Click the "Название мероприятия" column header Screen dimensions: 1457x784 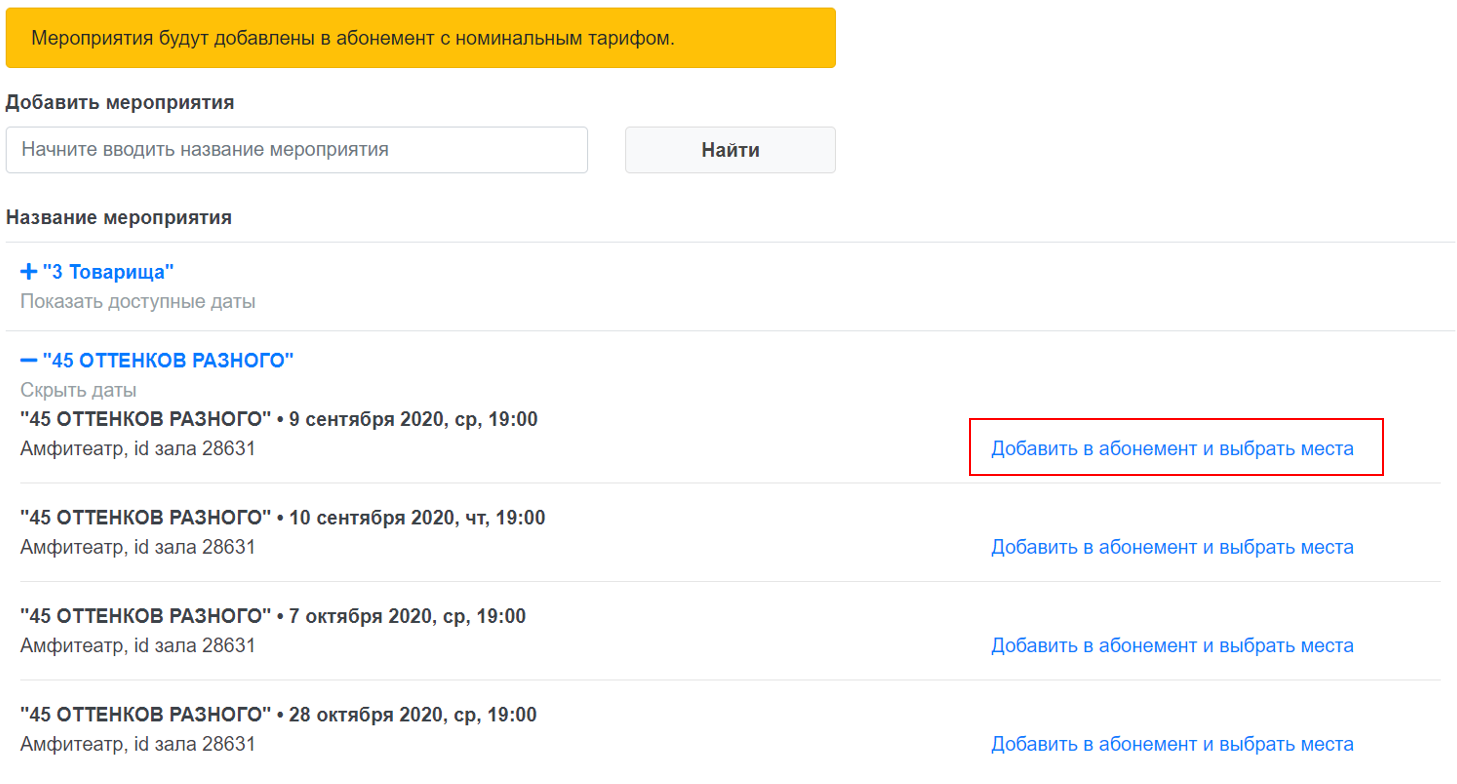(119, 217)
